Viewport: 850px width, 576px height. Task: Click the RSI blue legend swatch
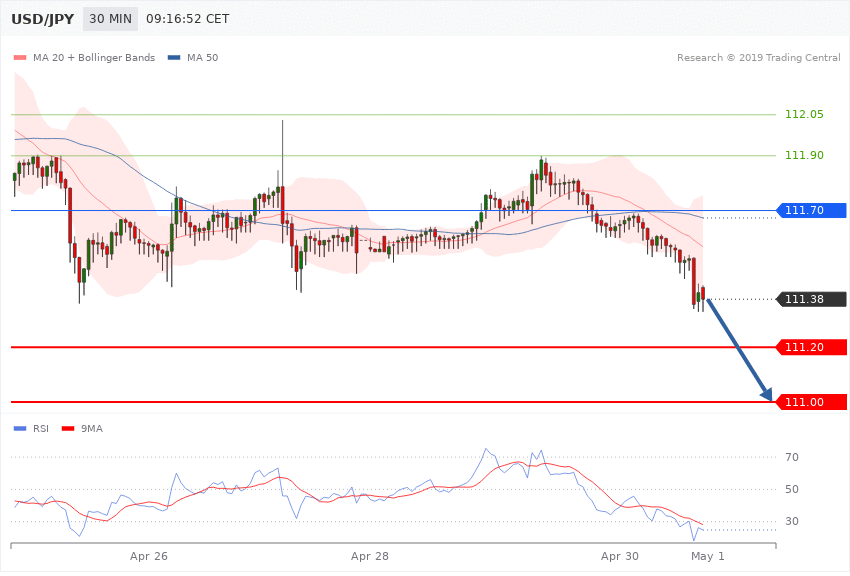click(x=20, y=429)
